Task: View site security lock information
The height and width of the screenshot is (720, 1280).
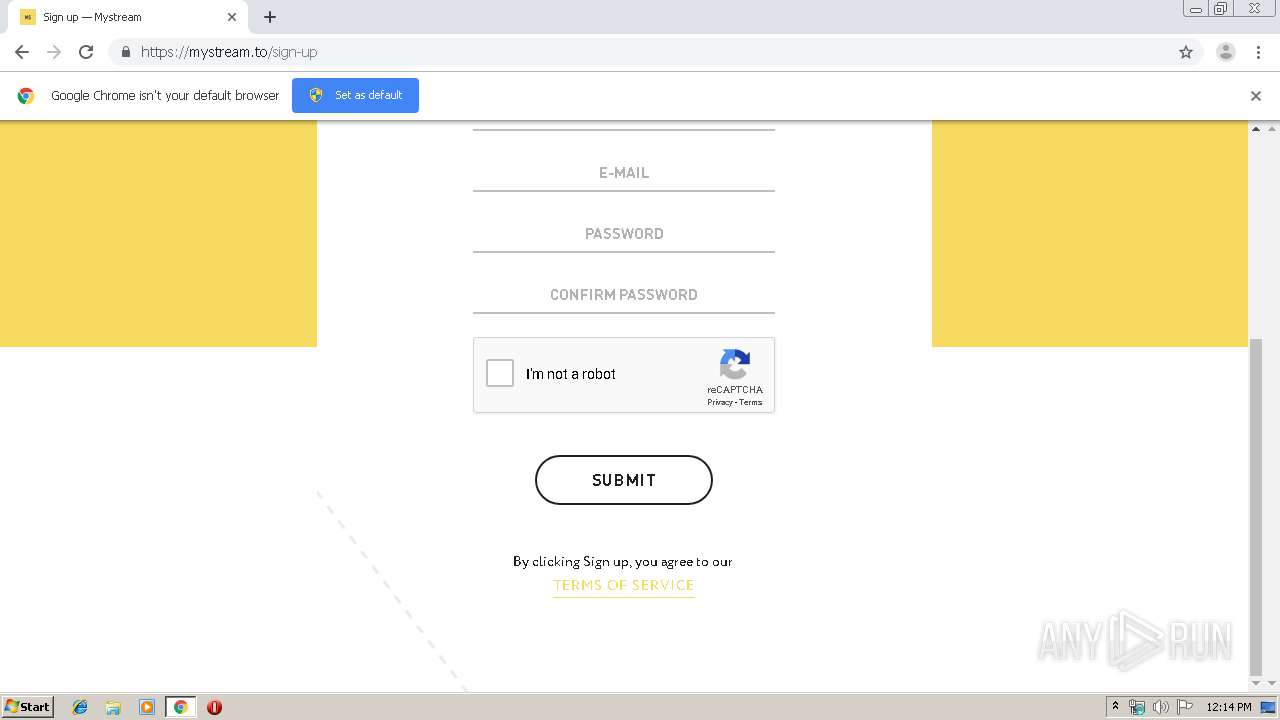Action: point(125,52)
